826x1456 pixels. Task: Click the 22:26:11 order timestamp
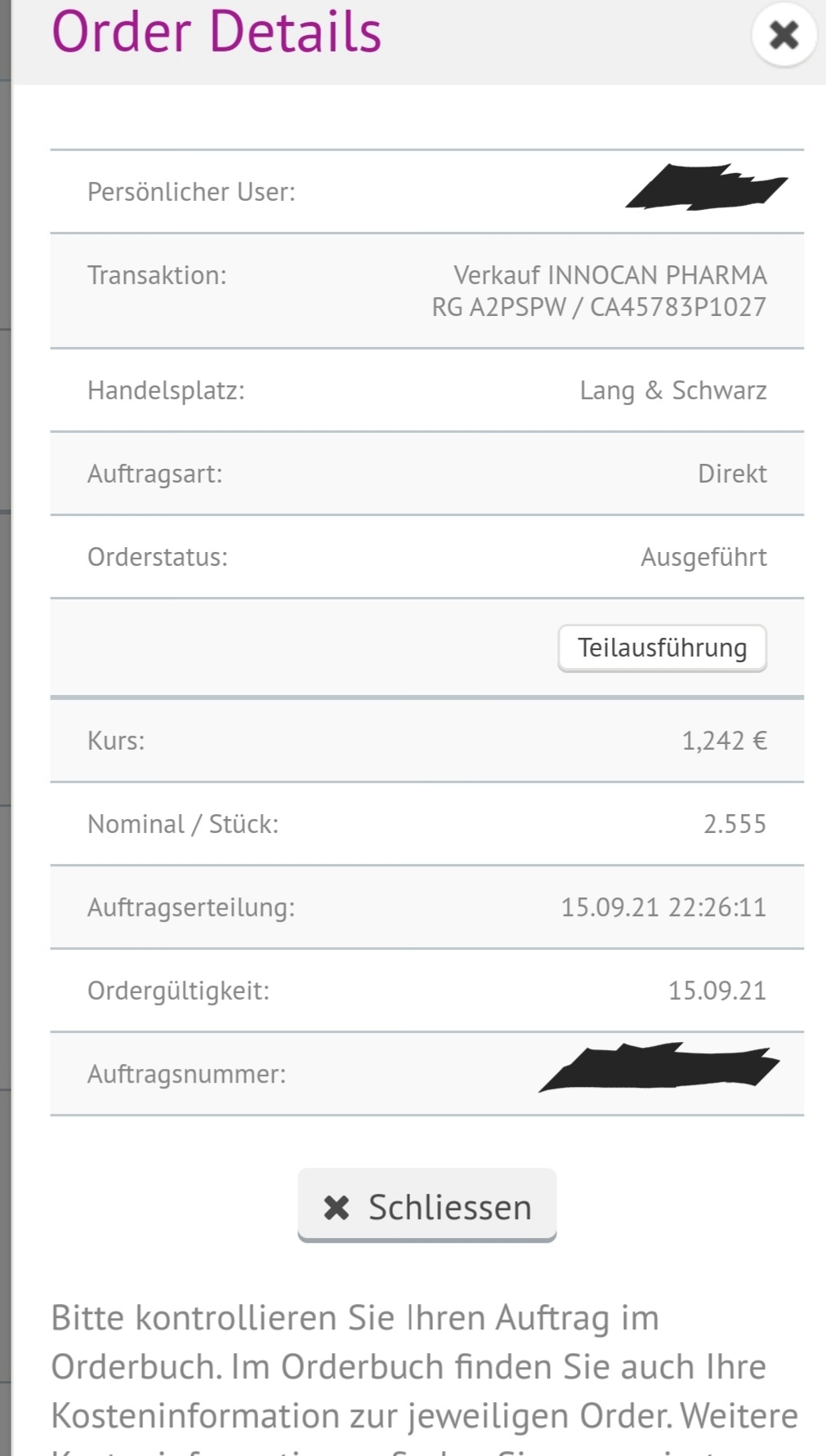717,908
